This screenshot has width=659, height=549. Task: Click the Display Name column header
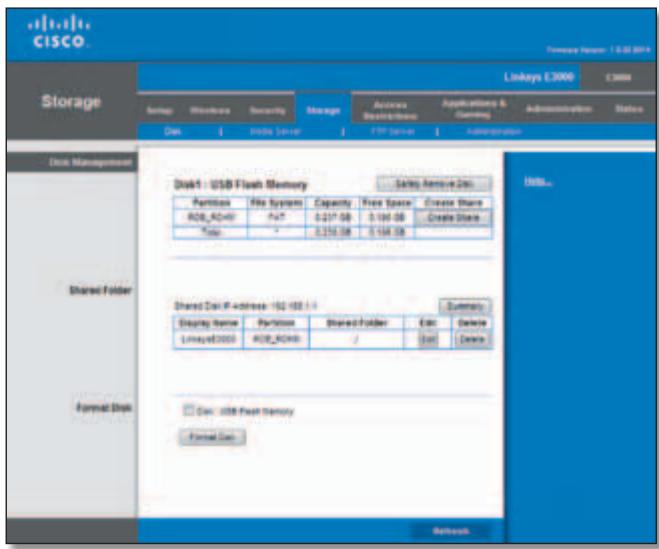tap(208, 323)
